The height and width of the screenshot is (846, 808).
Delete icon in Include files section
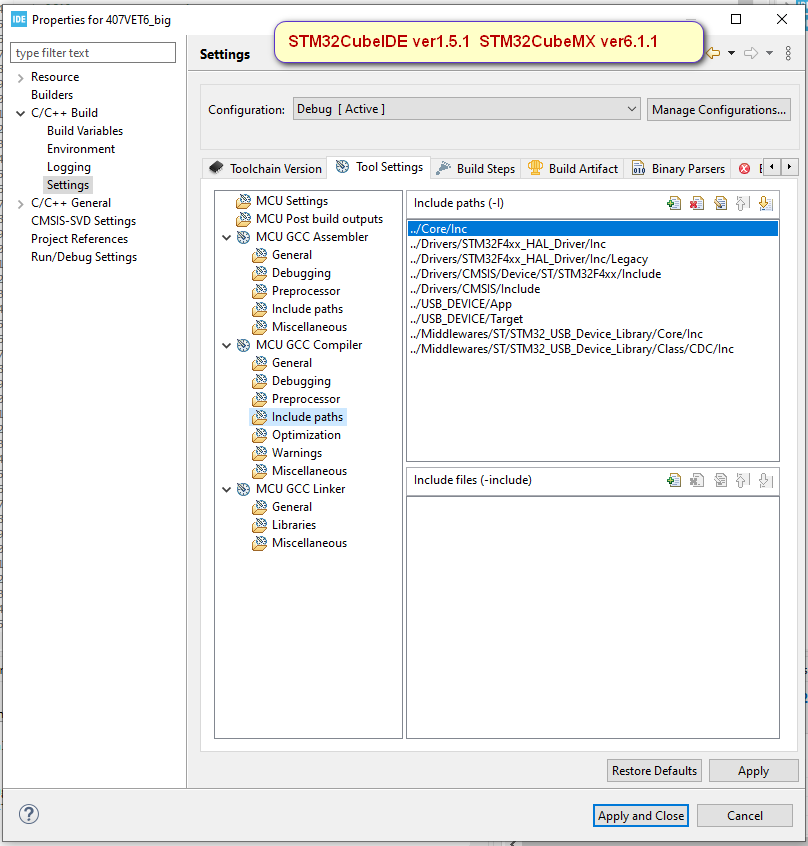697,480
